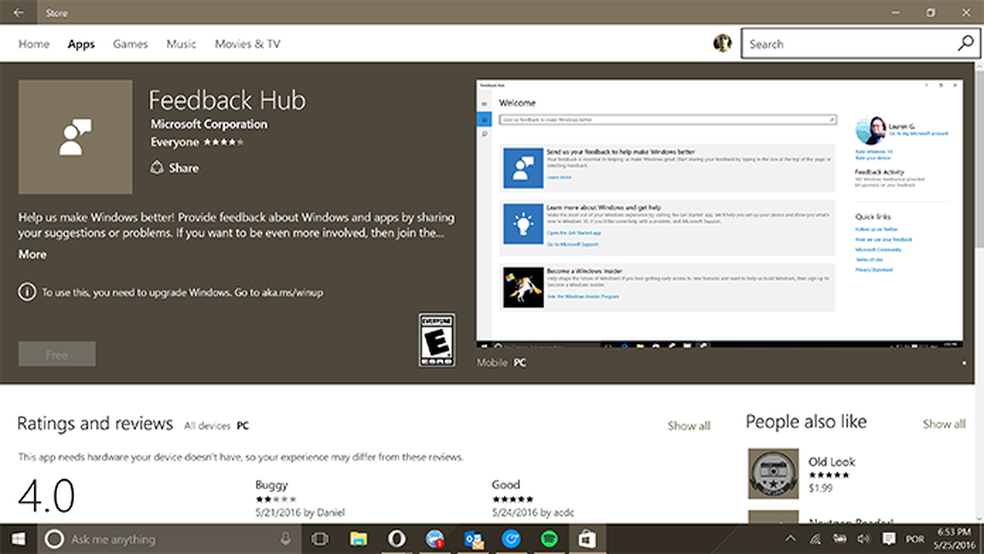Open the ESRB Everyone rating badge

coord(437,340)
